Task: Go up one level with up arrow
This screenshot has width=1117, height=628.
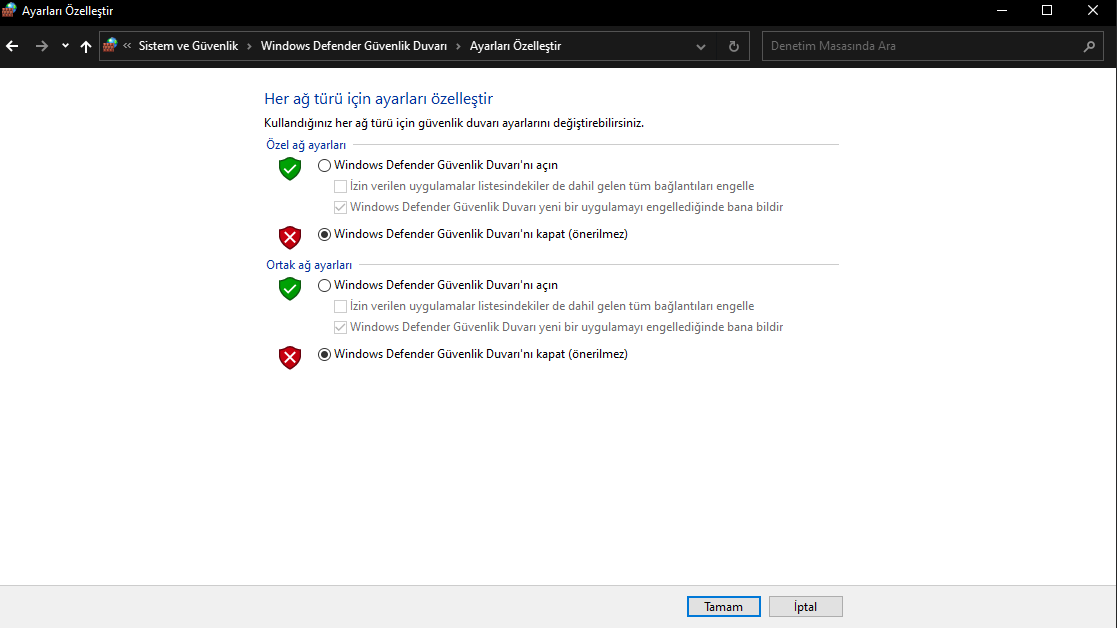Action: [85, 46]
